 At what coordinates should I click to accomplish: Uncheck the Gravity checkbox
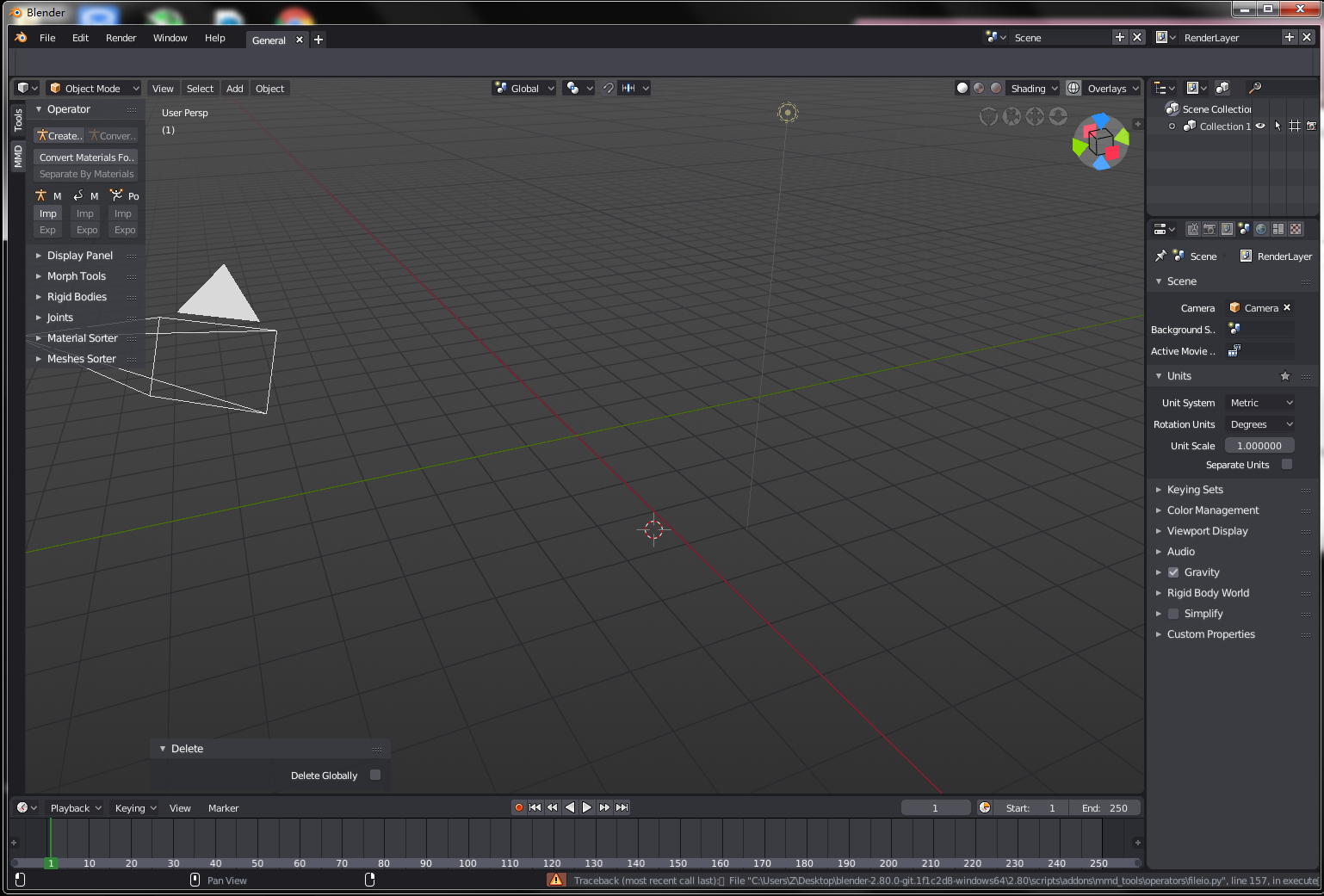1173,572
